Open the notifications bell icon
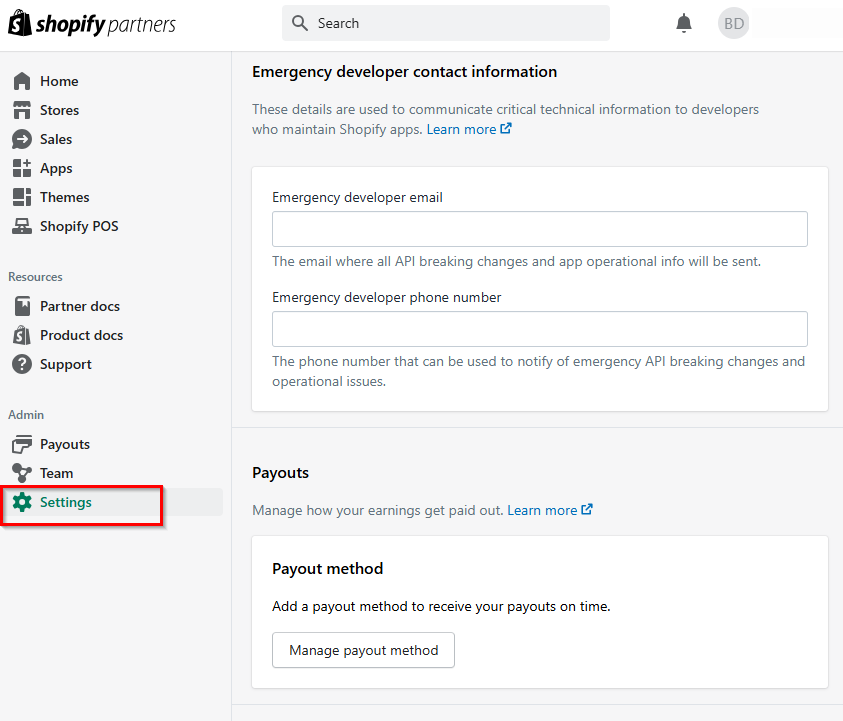The height and width of the screenshot is (721, 843). click(x=684, y=23)
